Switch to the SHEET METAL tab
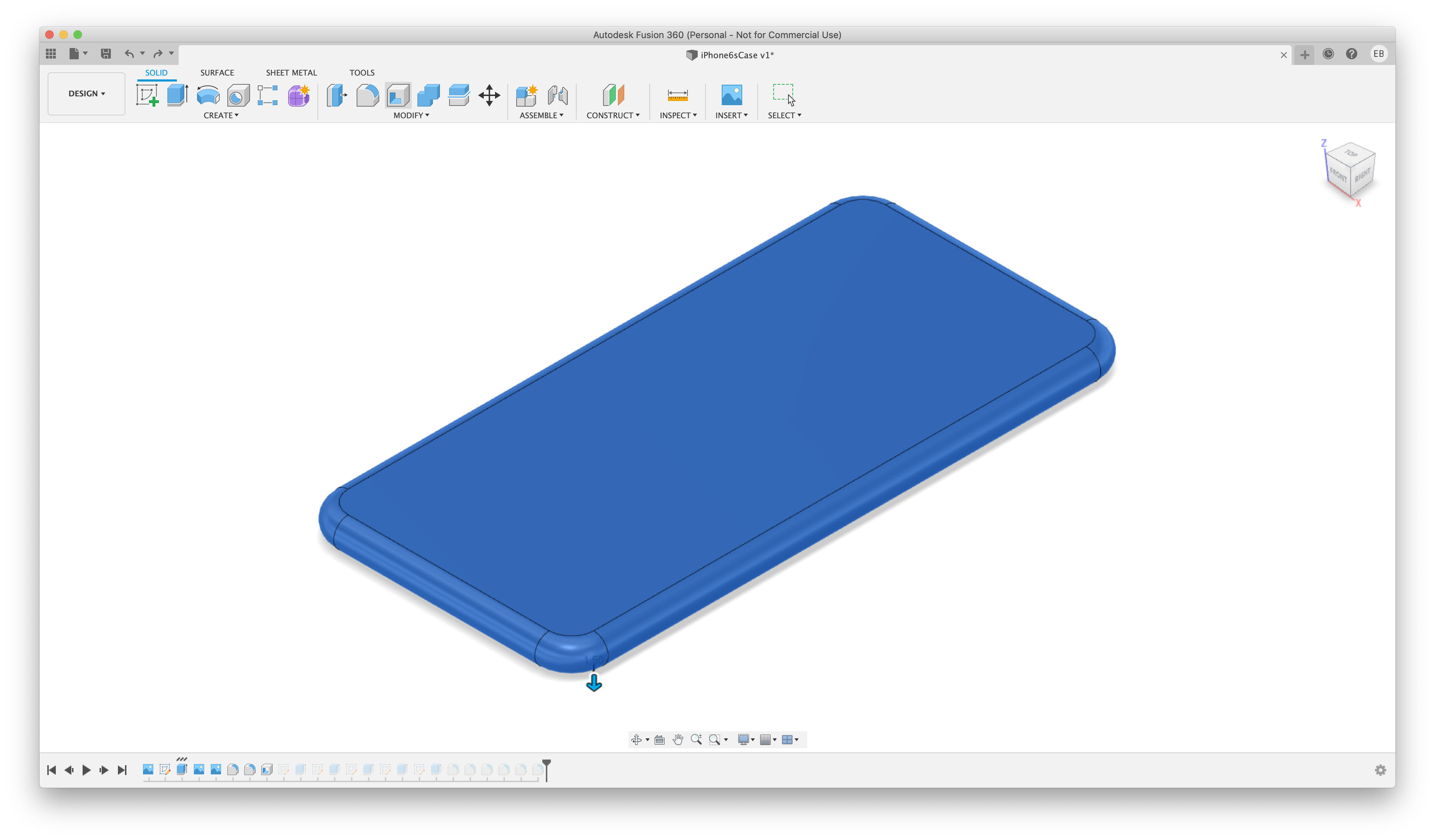The image size is (1435, 840). coord(291,73)
